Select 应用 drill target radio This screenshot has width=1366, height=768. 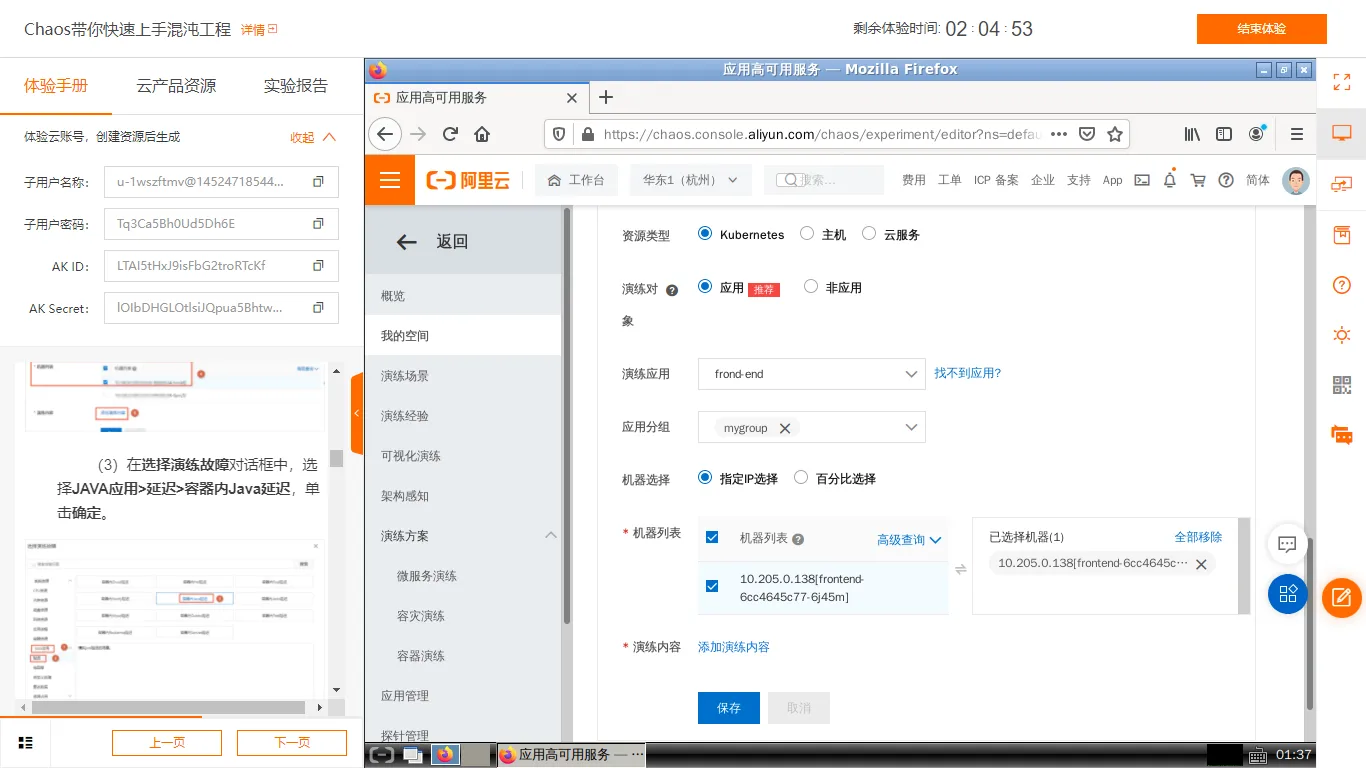click(705, 286)
